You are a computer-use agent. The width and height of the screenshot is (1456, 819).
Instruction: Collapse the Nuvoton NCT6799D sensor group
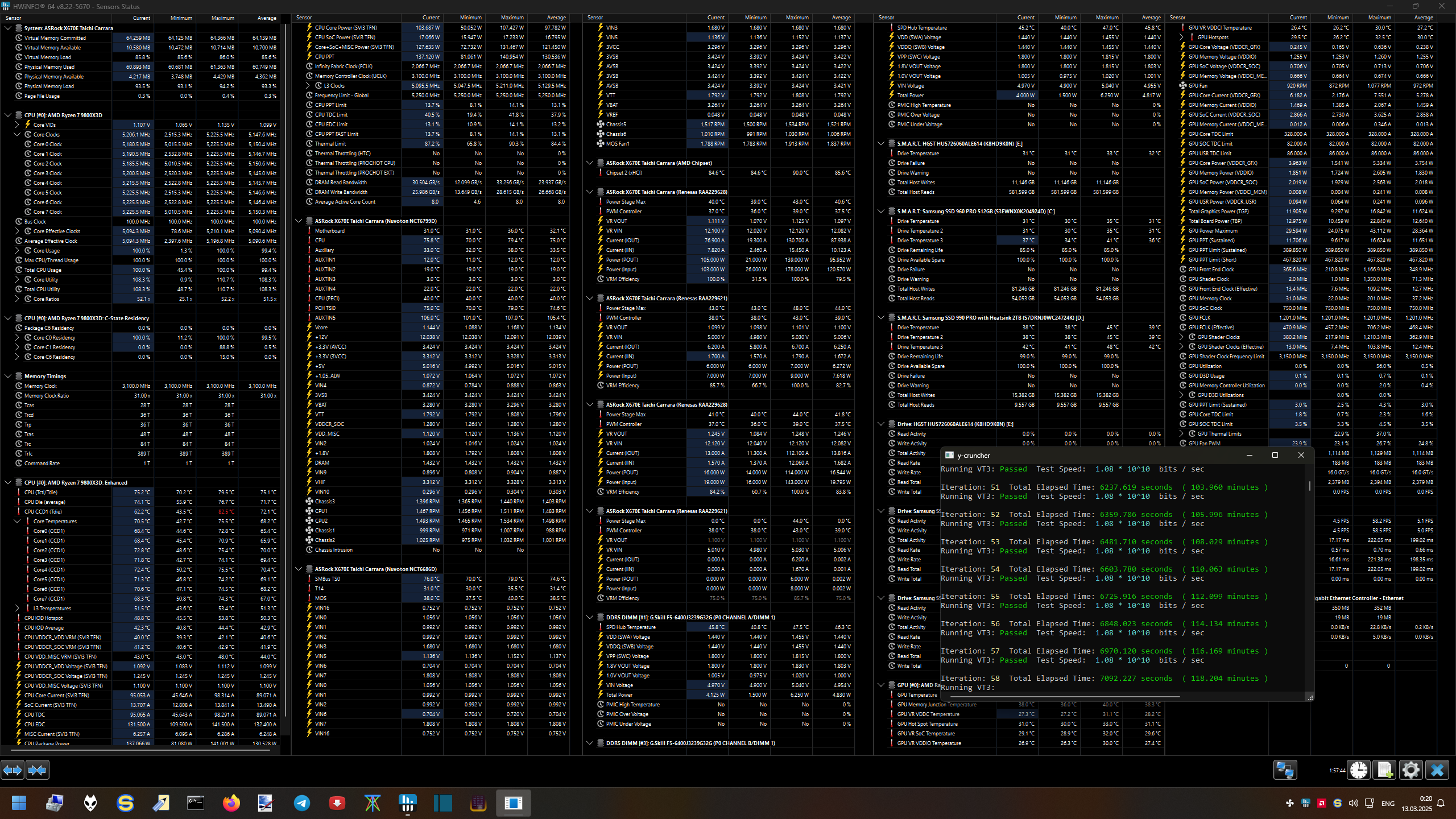299,221
